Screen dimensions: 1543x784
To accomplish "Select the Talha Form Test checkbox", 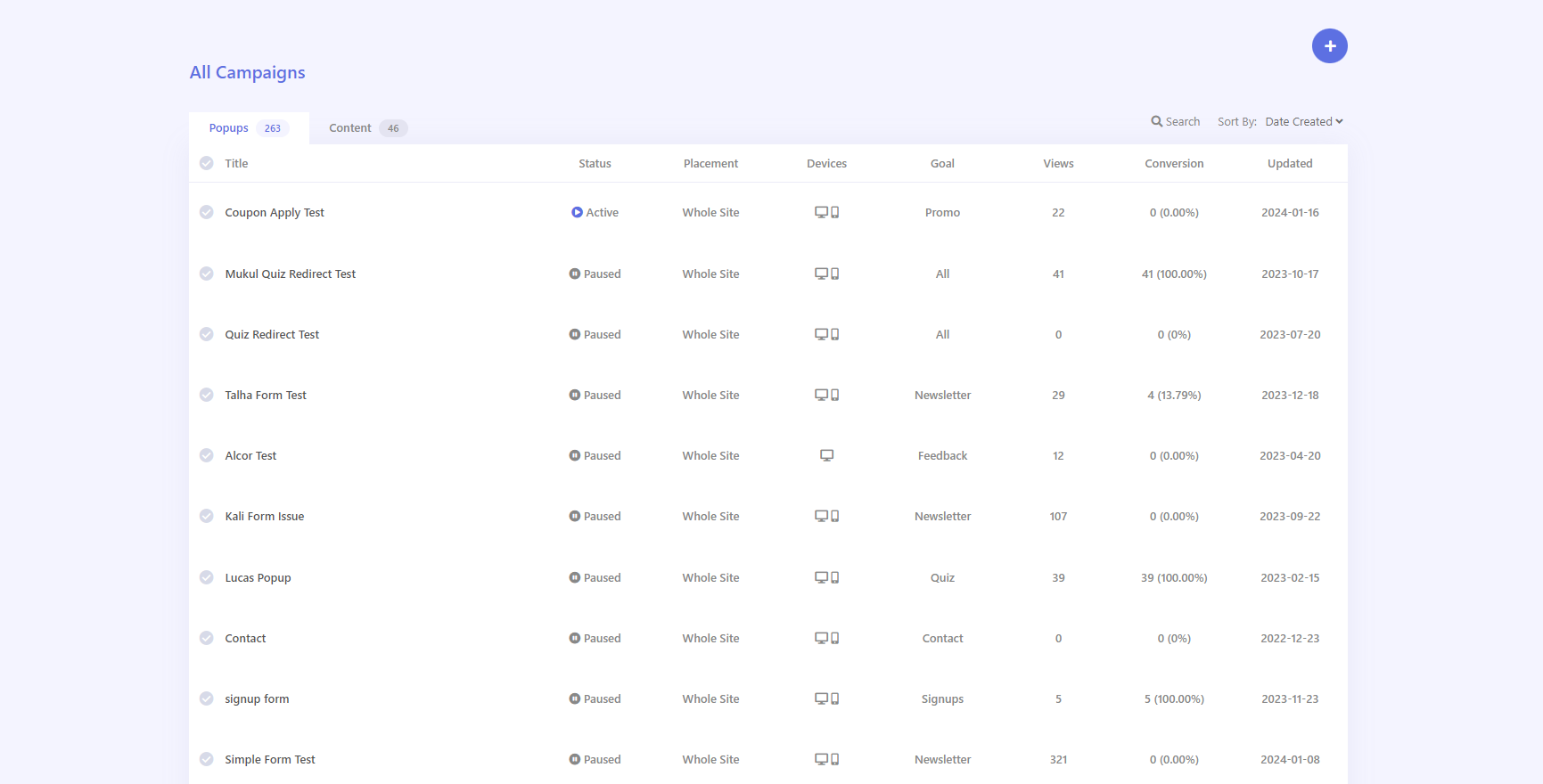I will (x=206, y=395).
